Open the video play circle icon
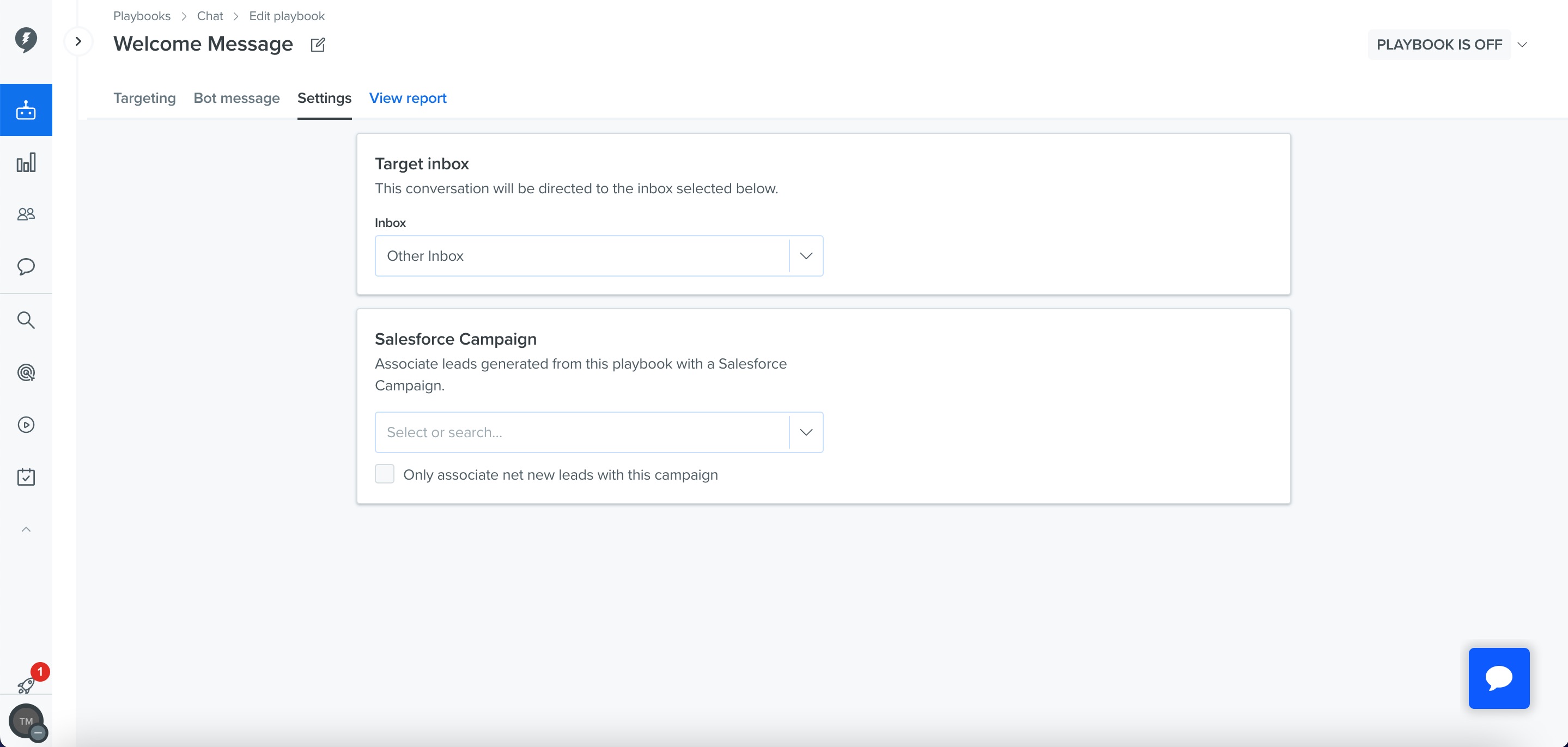This screenshot has height=747, width=1568. pos(26,425)
